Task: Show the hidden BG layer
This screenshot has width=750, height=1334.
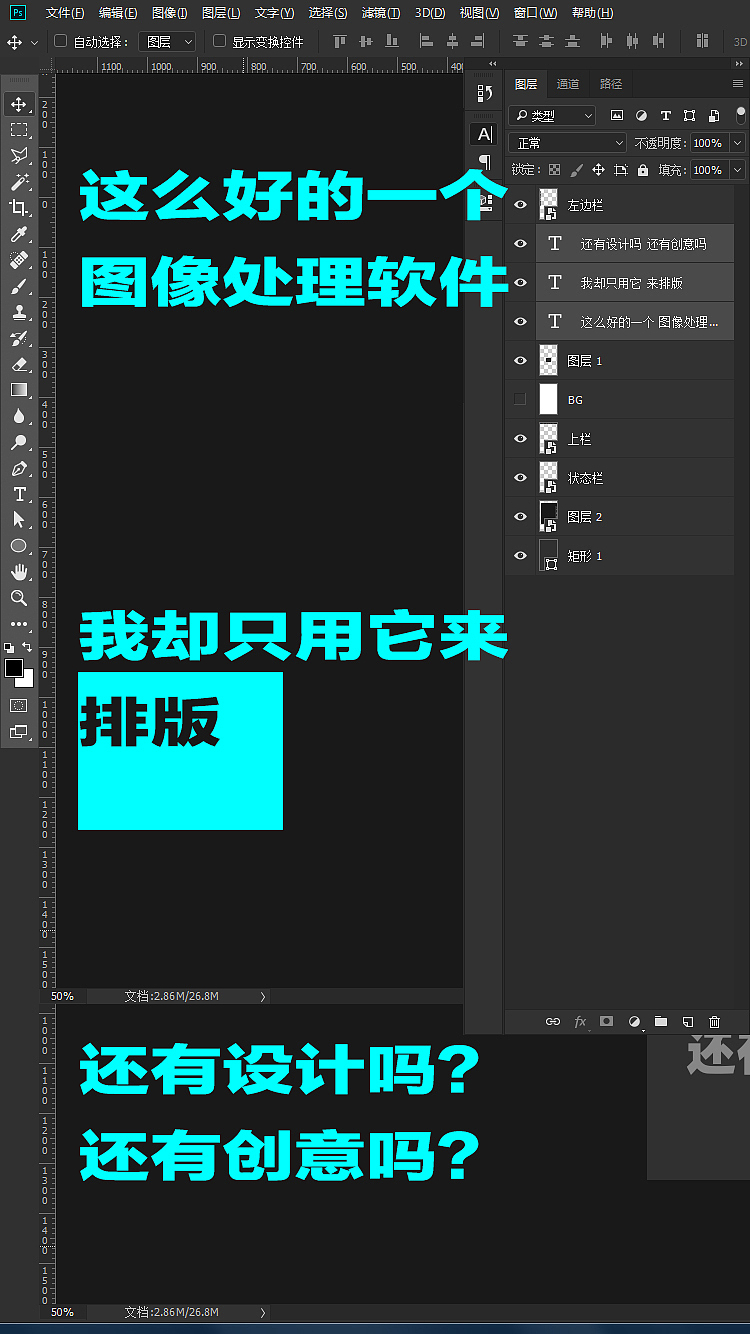Action: pos(519,400)
